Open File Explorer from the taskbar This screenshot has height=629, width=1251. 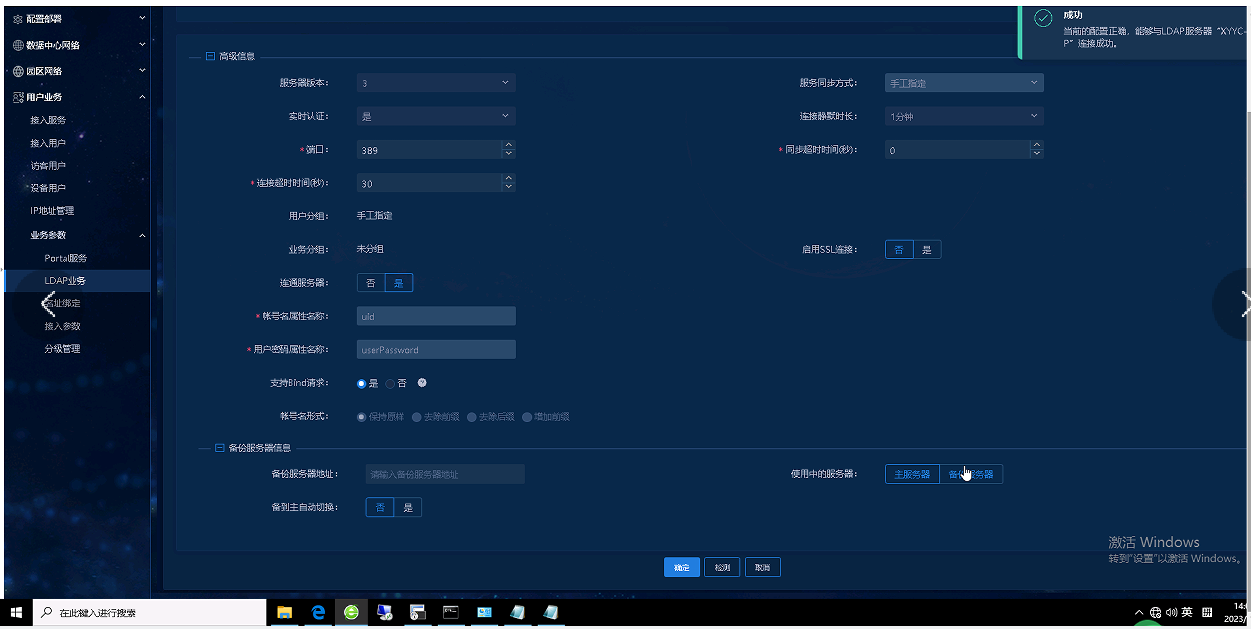tap(284, 612)
